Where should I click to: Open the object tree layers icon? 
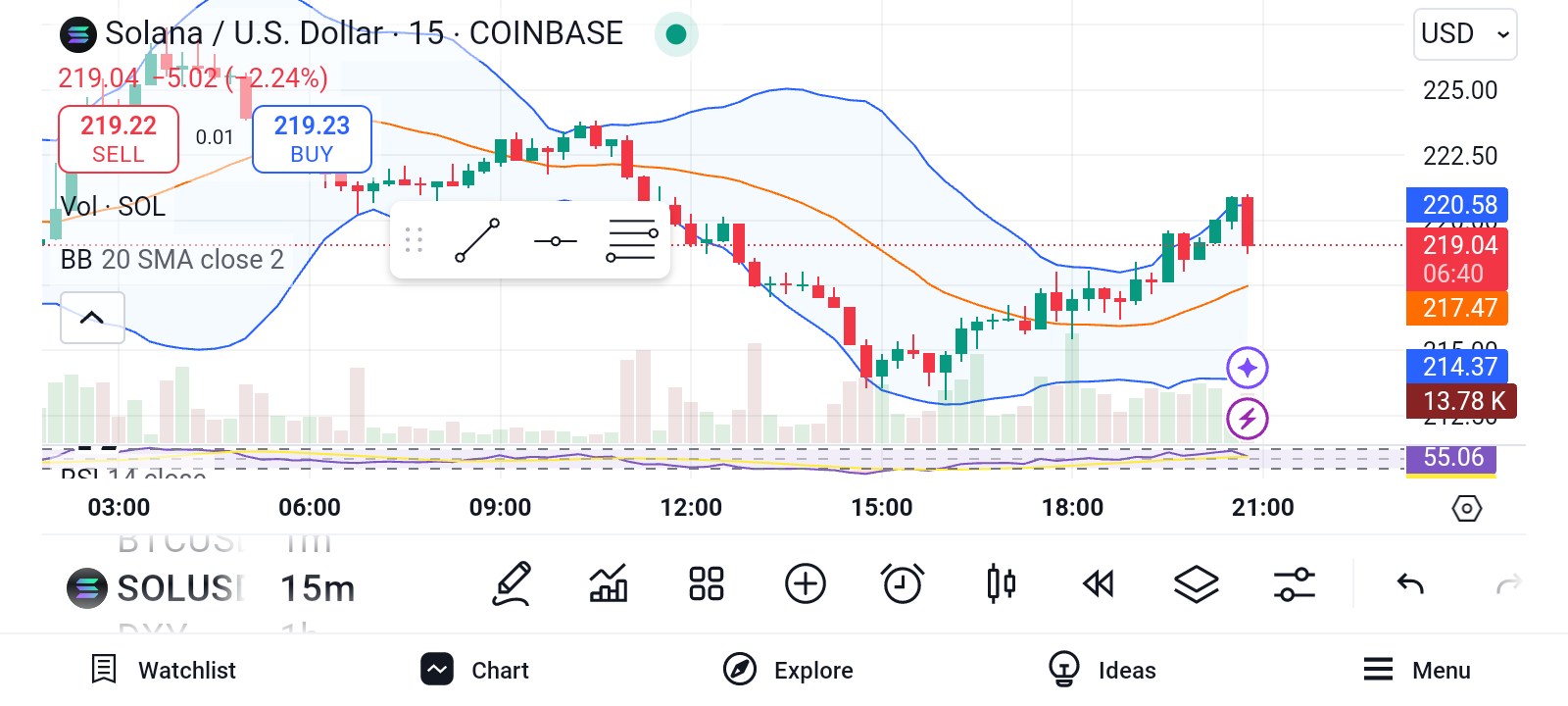(x=1197, y=584)
